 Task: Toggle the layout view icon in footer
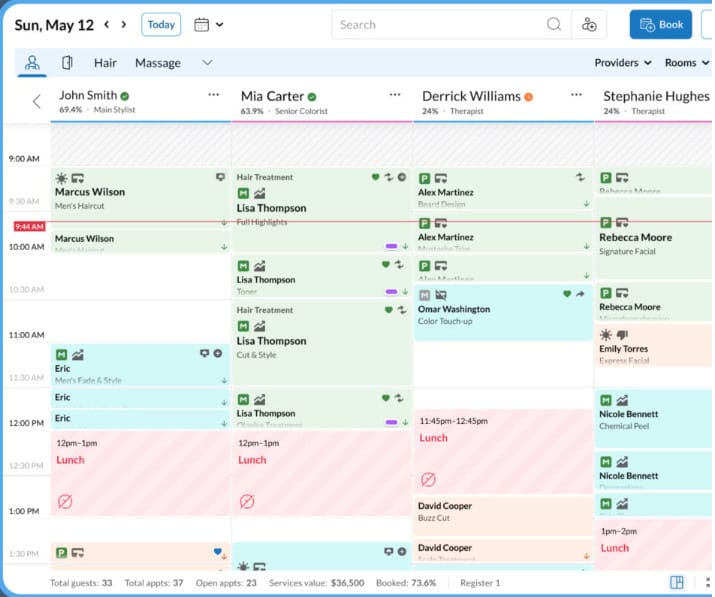tap(677, 582)
